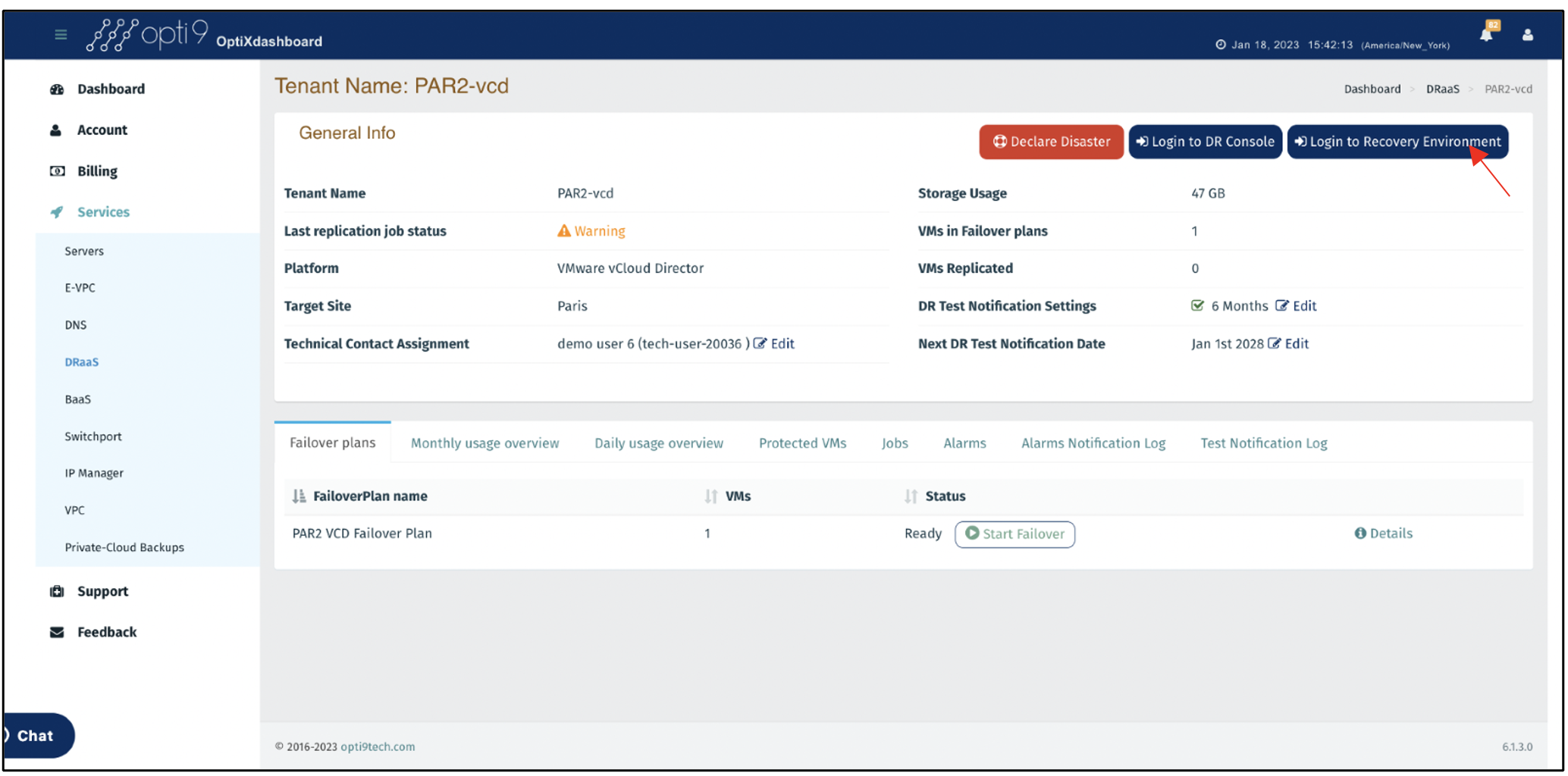The height and width of the screenshot is (776, 1568).
Task: Click Login to Recovery Environment button
Action: tap(1397, 142)
